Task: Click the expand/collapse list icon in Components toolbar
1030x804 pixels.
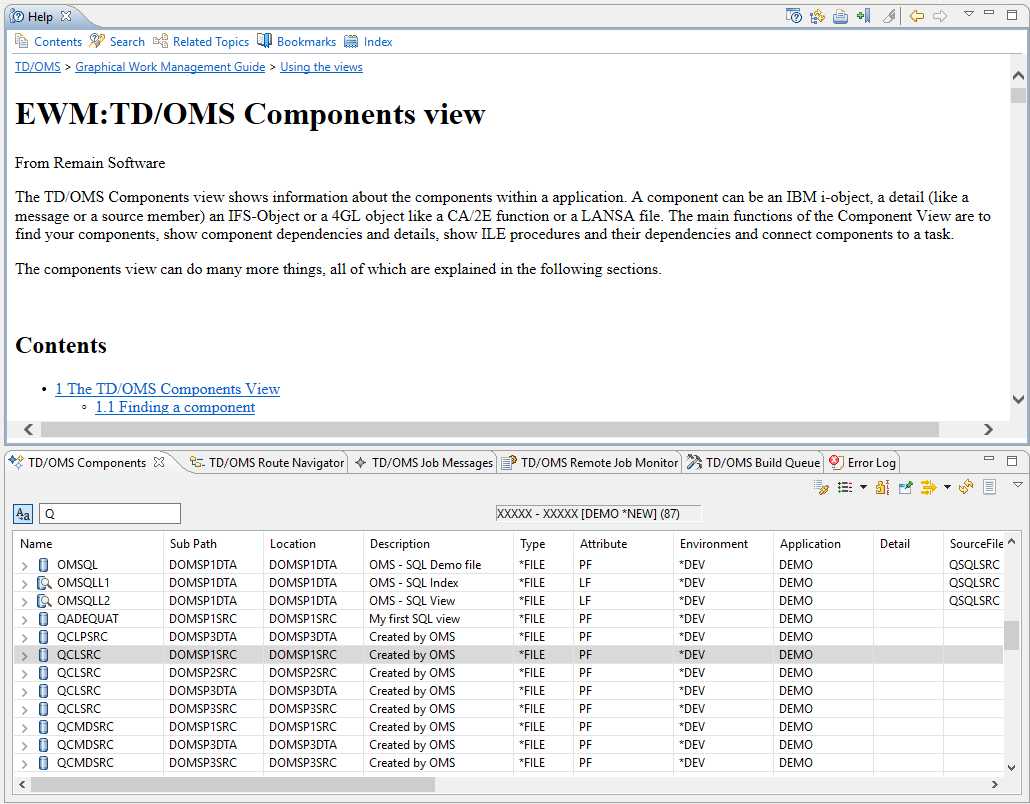Action: click(x=845, y=487)
